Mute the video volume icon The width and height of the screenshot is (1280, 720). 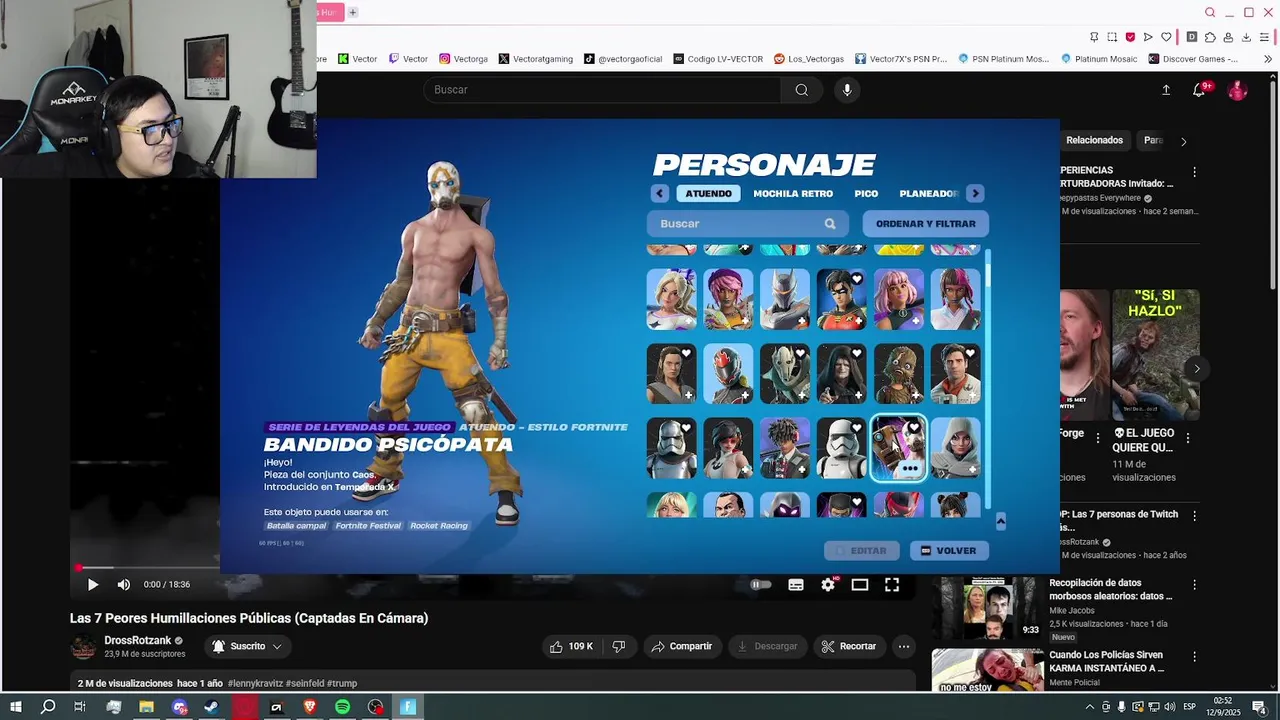click(x=124, y=585)
